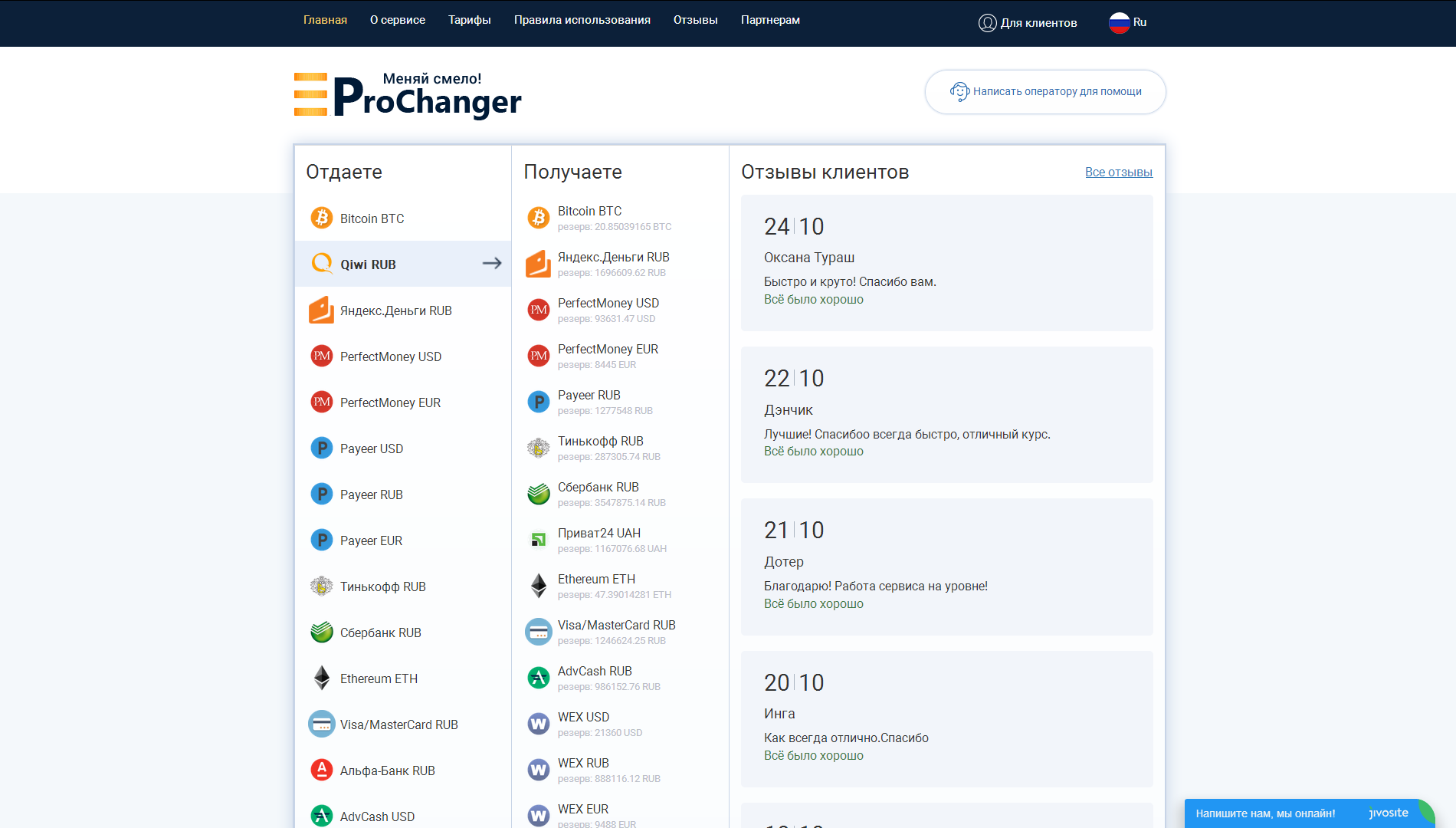This screenshot has width=1456, height=828.
Task: Click the Яндекс.Деньги wallet icon under Отдаете
Action: [322, 310]
